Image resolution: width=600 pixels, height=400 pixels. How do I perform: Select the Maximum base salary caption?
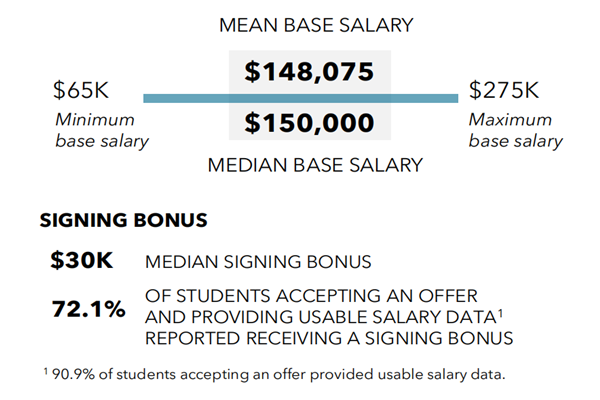coord(515,130)
